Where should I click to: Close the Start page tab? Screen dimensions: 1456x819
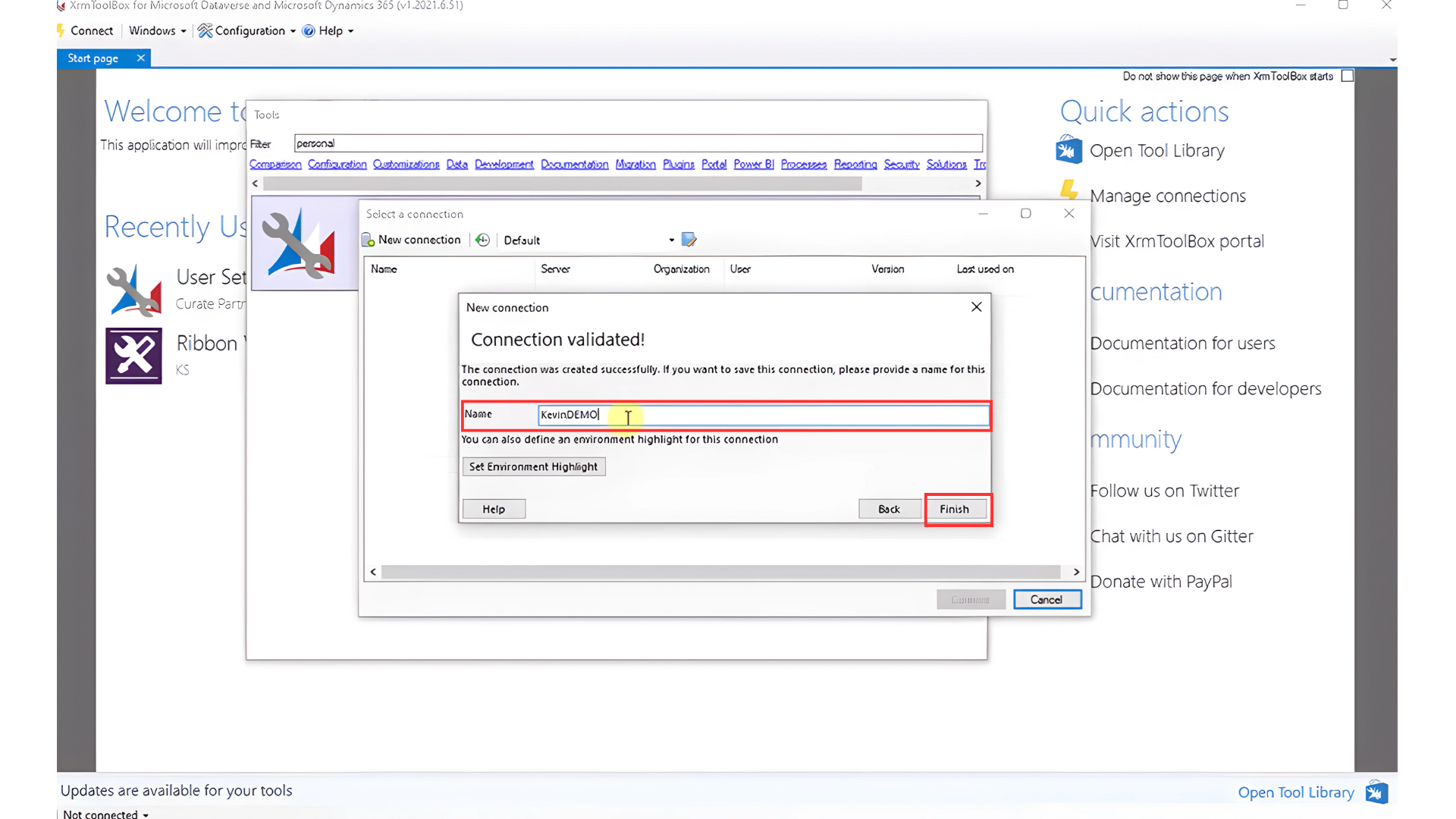(140, 58)
